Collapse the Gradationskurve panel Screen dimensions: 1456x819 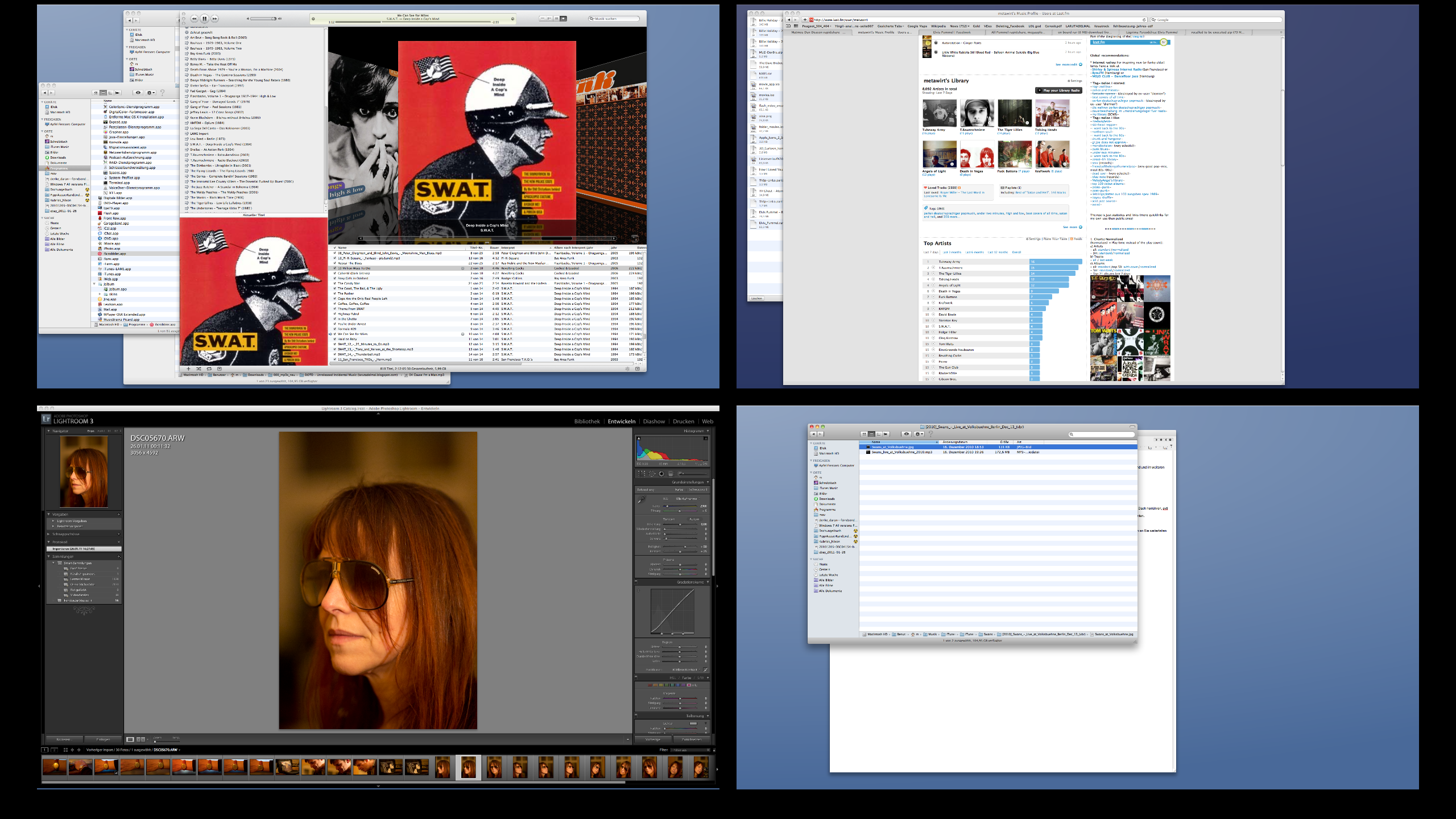708,582
